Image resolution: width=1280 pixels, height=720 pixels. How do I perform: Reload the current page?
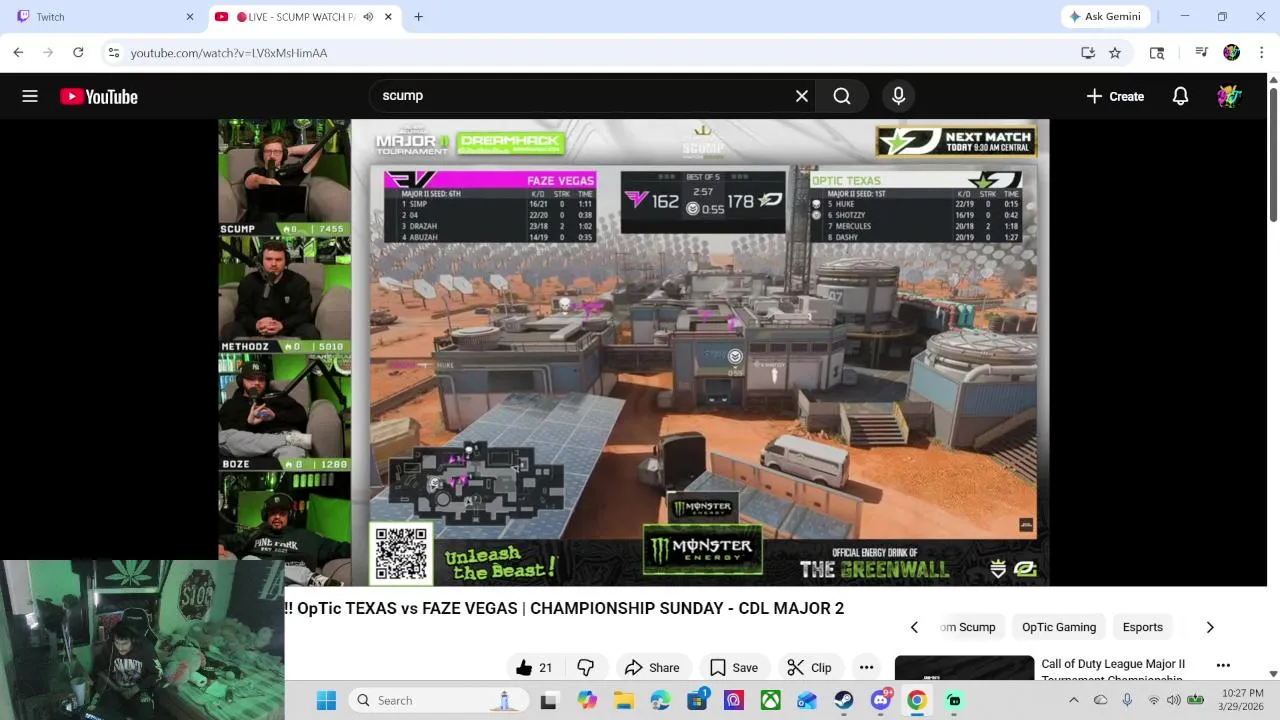click(x=78, y=52)
